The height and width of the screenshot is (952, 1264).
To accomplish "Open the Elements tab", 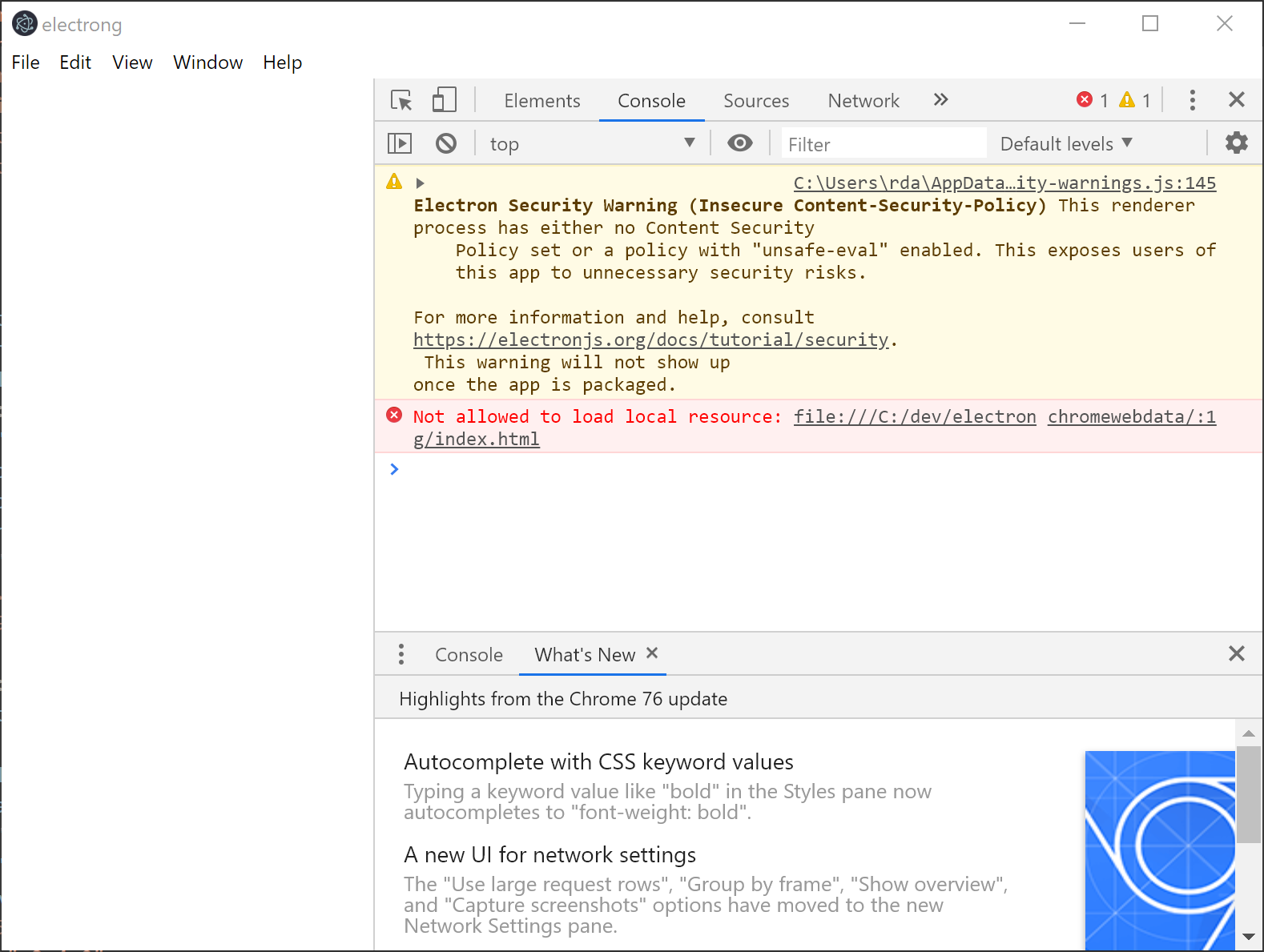I will [x=542, y=101].
